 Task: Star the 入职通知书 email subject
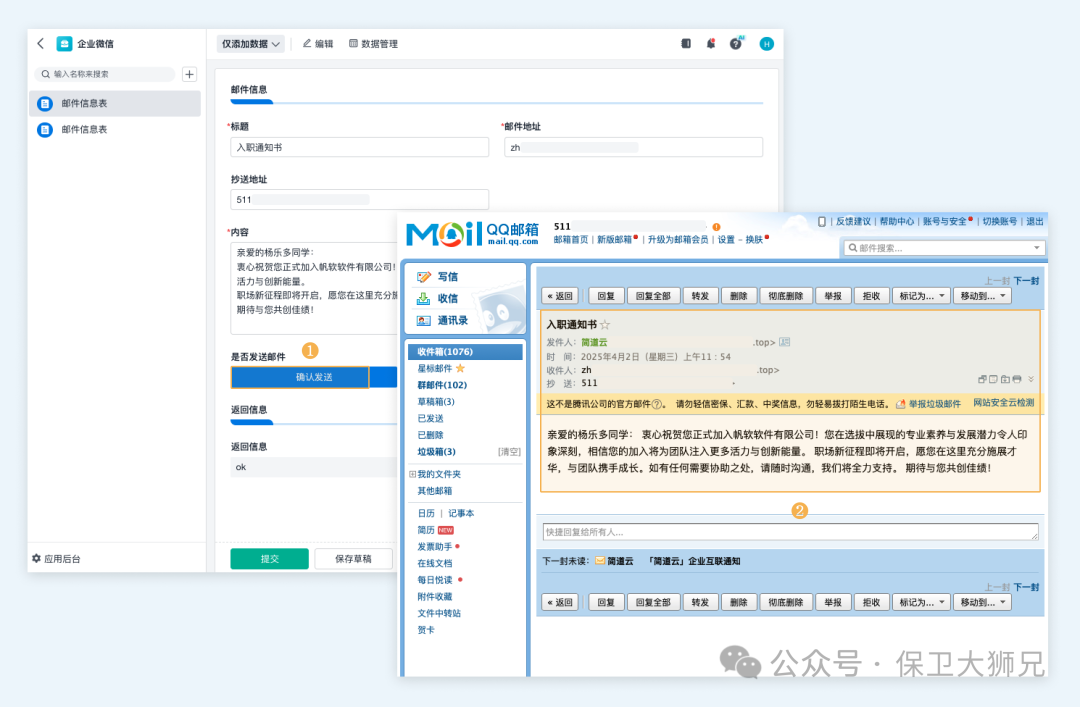(605, 325)
